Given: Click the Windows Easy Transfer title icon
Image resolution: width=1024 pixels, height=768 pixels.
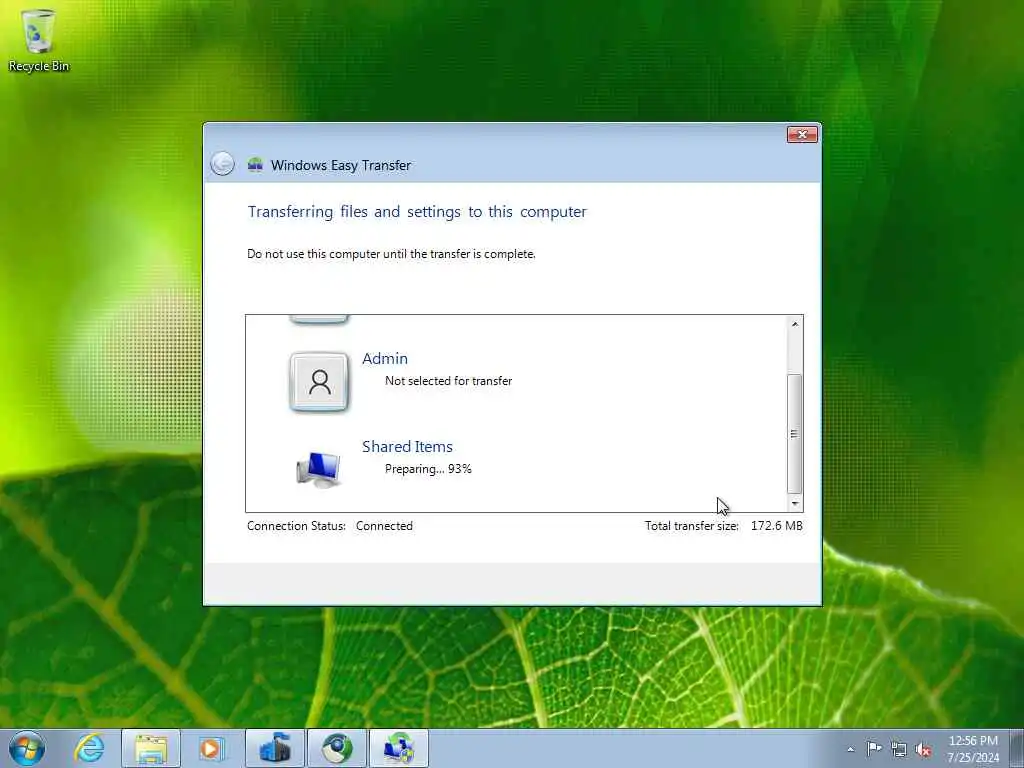Looking at the screenshot, I should [x=255, y=165].
